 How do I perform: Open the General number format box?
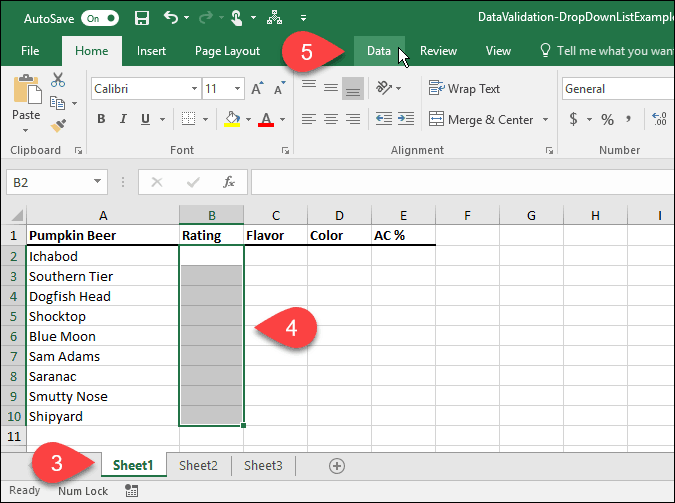tap(618, 89)
